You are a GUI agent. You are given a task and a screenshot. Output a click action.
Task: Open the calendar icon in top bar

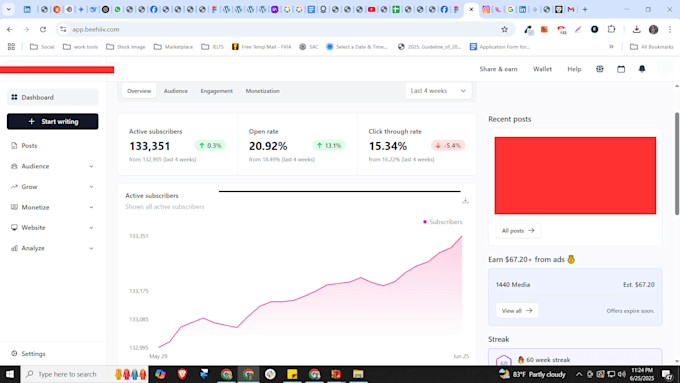(621, 69)
